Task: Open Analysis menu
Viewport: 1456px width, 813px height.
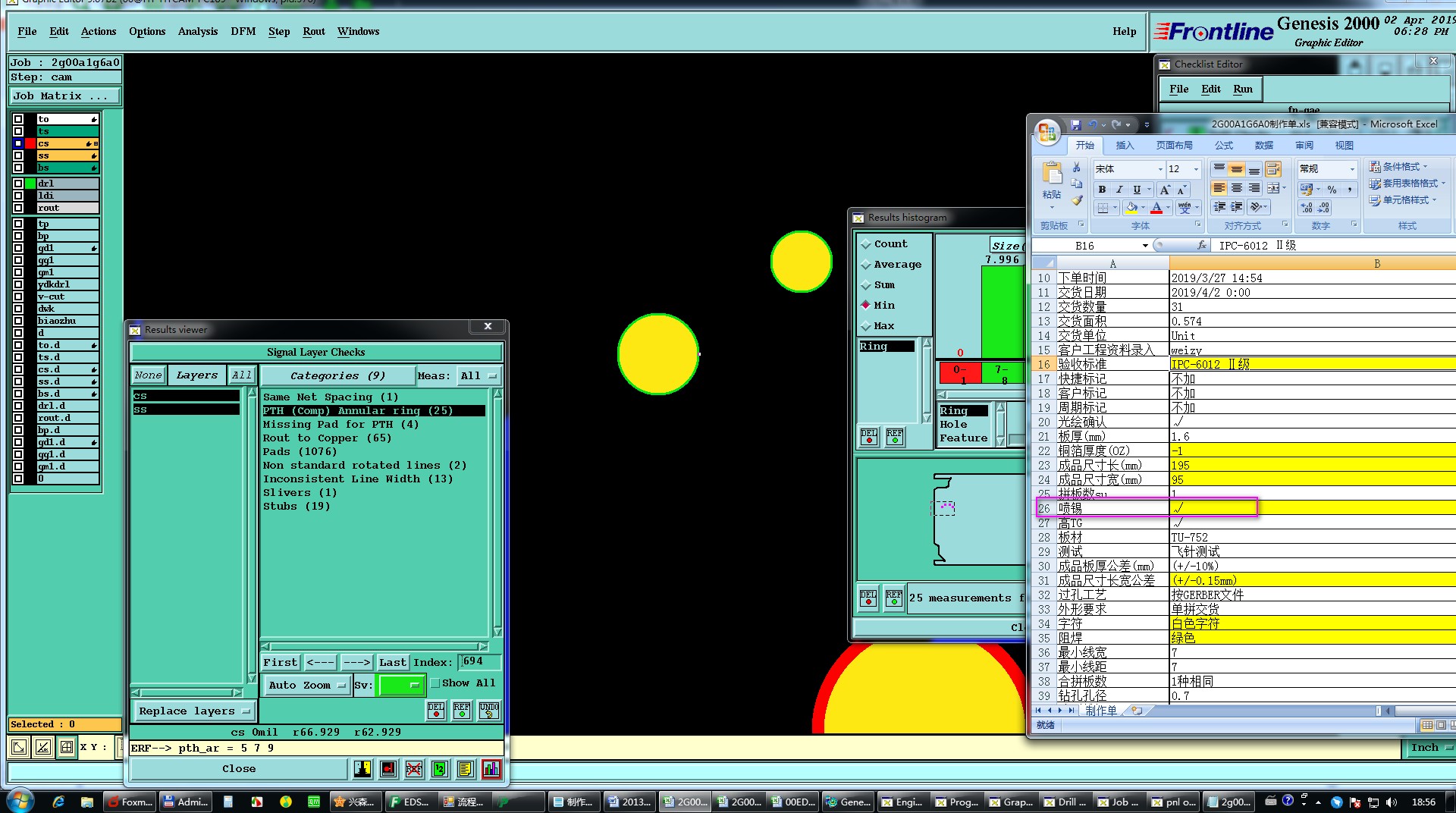Action: pyautogui.click(x=198, y=32)
